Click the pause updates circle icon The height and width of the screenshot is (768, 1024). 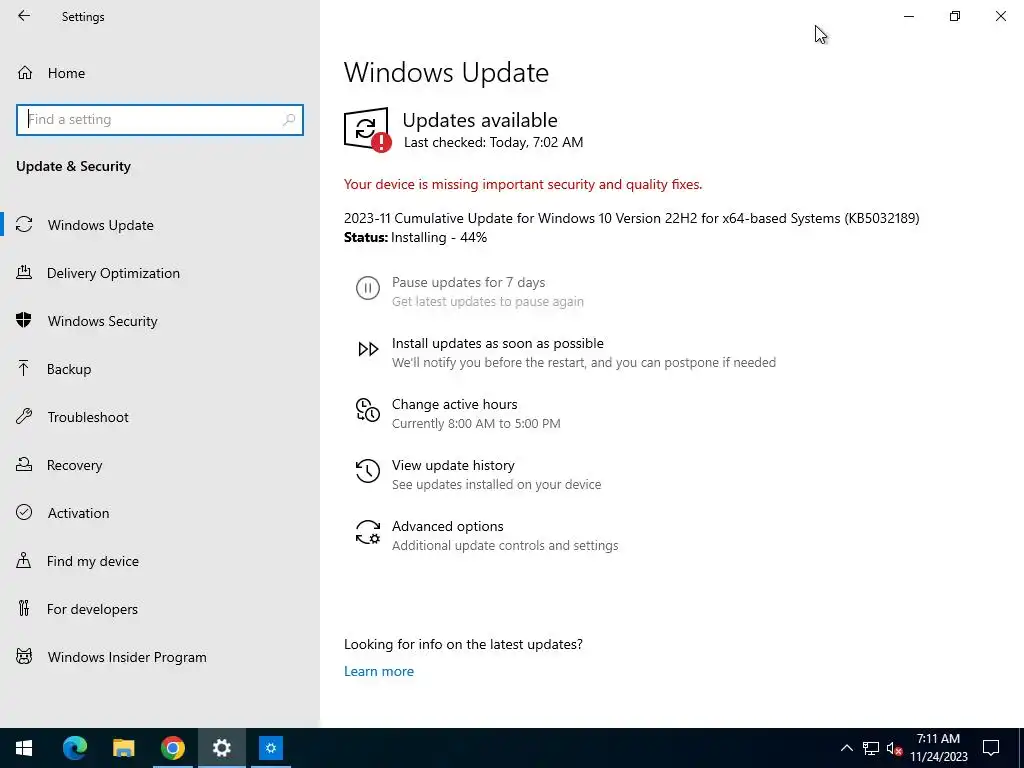(368, 288)
